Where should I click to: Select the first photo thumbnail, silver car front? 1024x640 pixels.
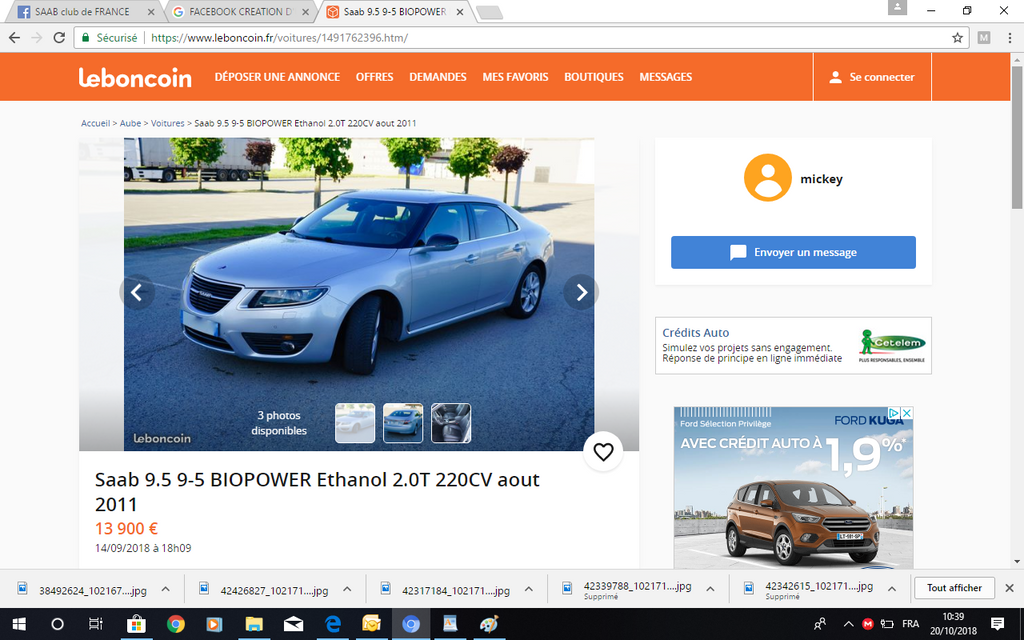355,423
